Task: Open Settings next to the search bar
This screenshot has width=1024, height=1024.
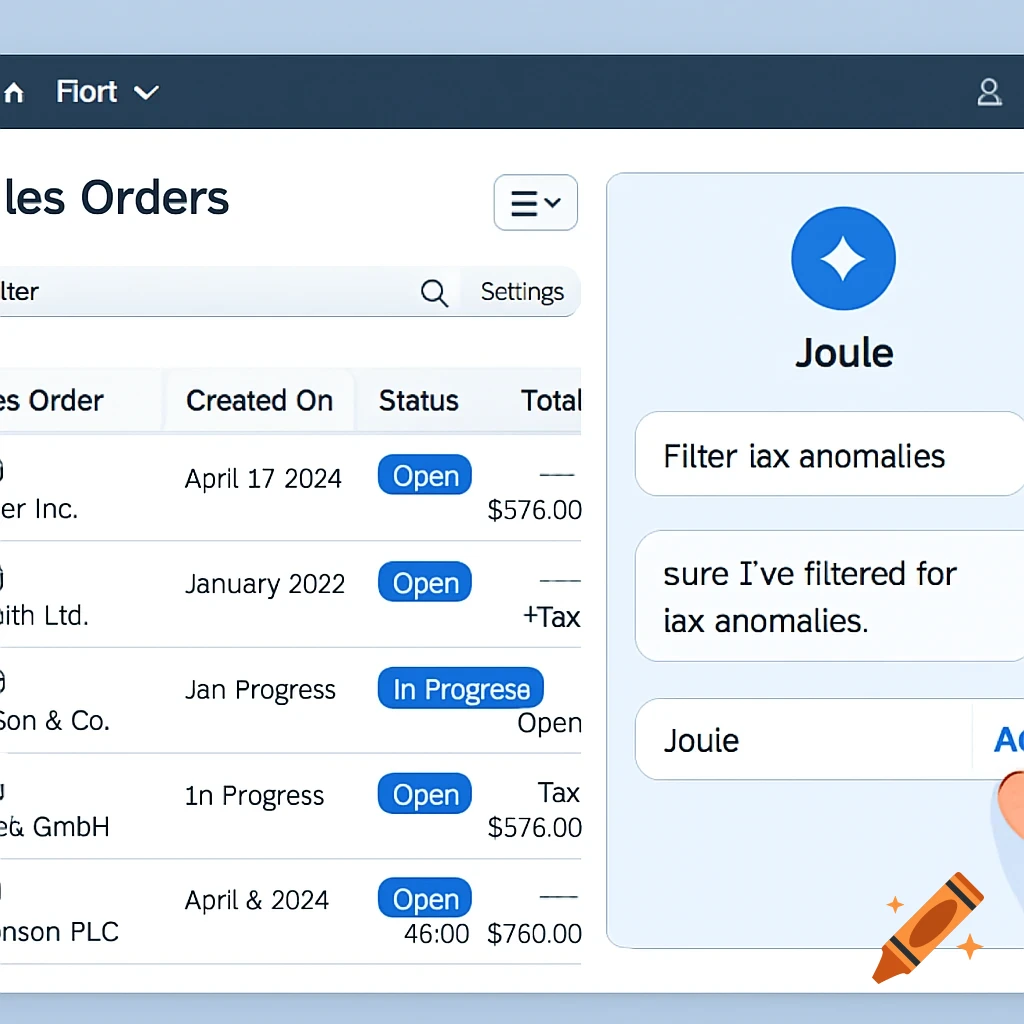Action: click(x=521, y=292)
